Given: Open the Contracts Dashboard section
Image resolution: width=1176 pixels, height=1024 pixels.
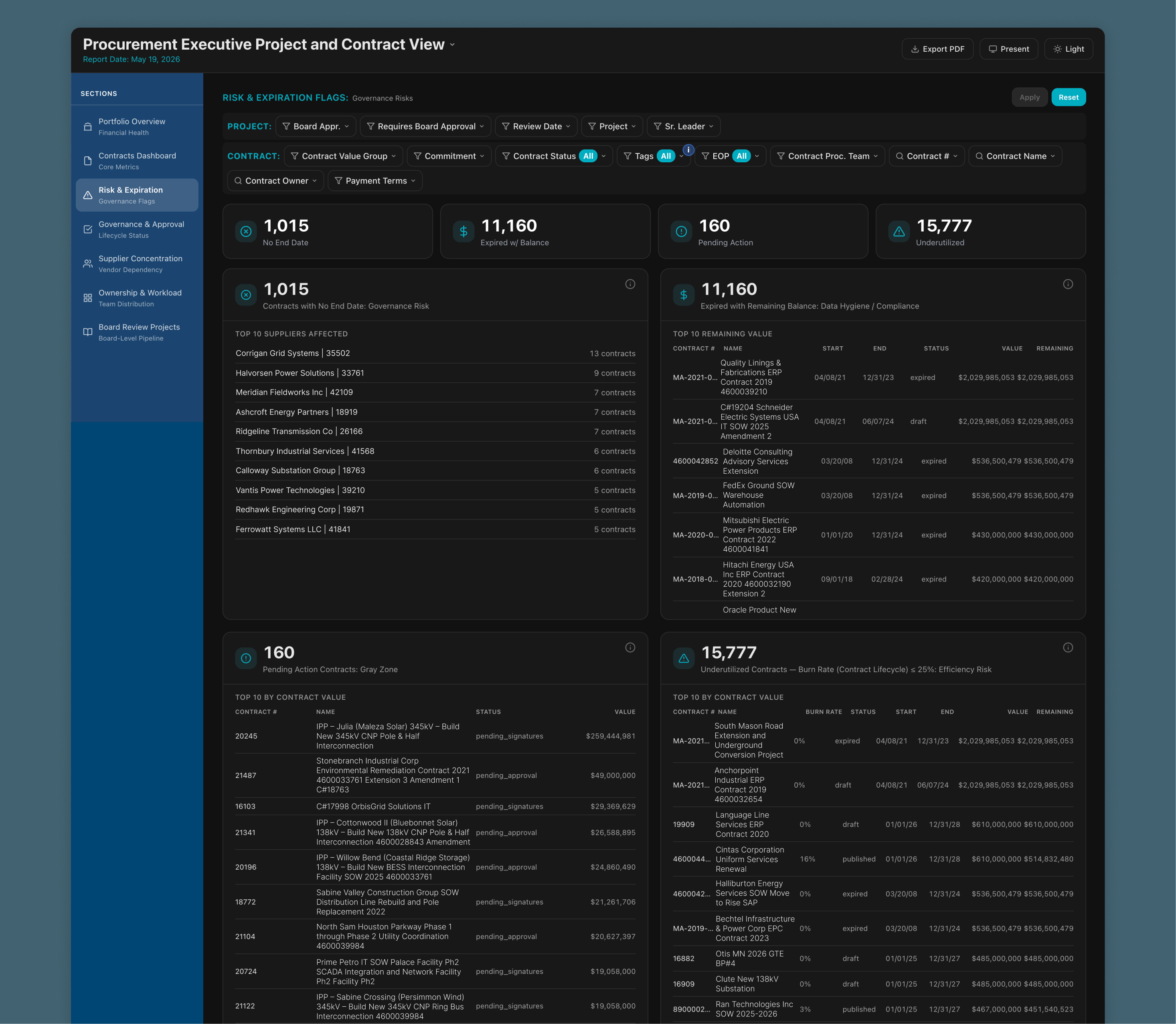Looking at the screenshot, I should pyautogui.click(x=137, y=161).
